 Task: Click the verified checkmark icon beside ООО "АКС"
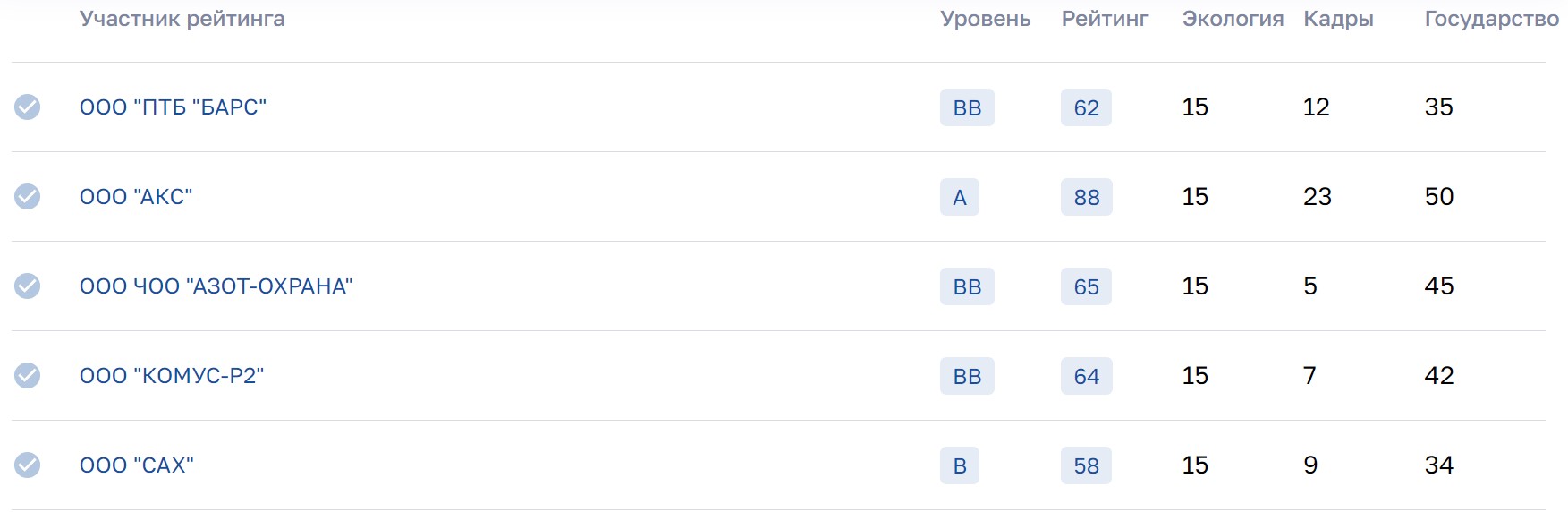coord(28,197)
